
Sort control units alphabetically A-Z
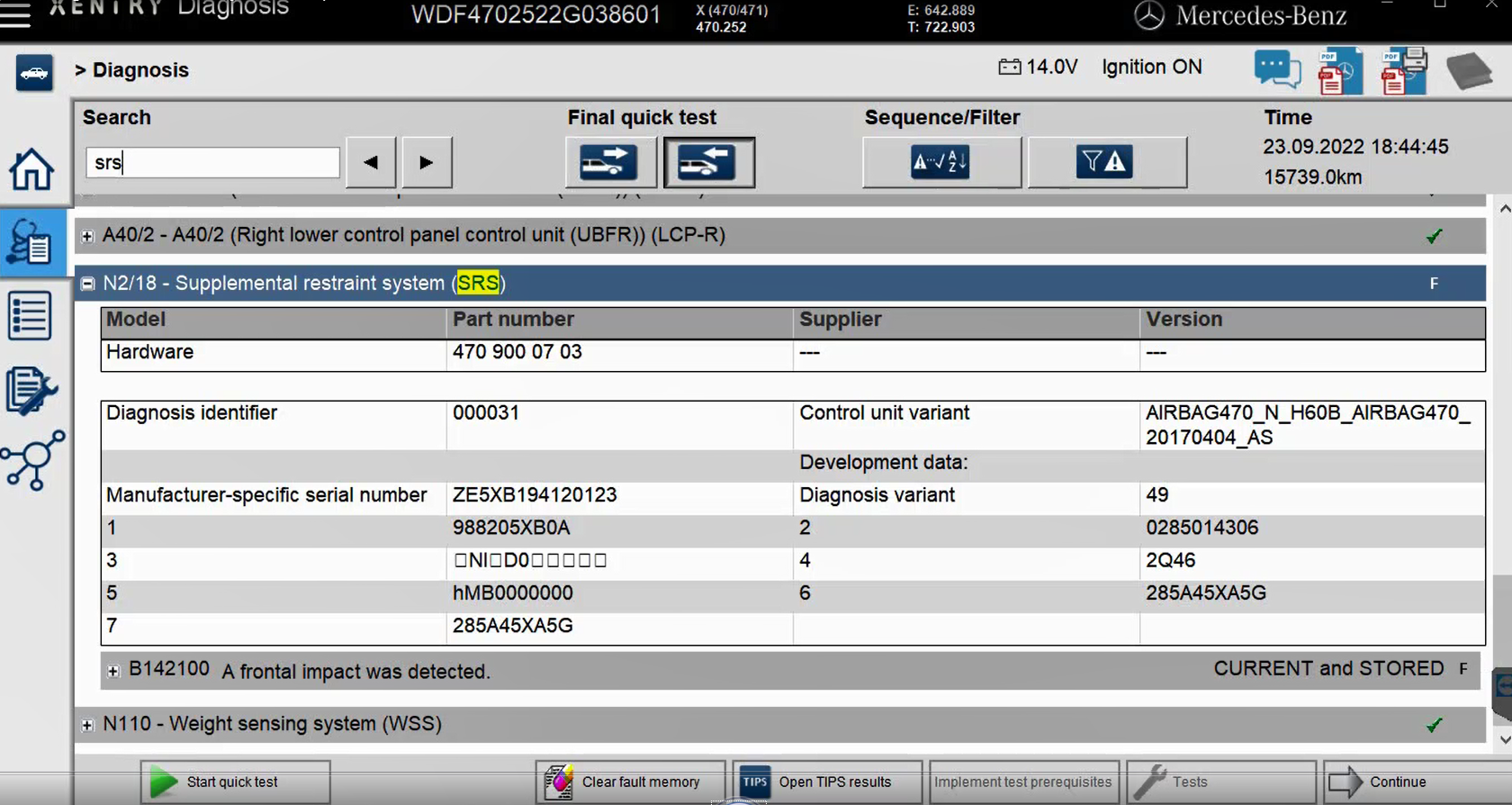click(x=941, y=163)
